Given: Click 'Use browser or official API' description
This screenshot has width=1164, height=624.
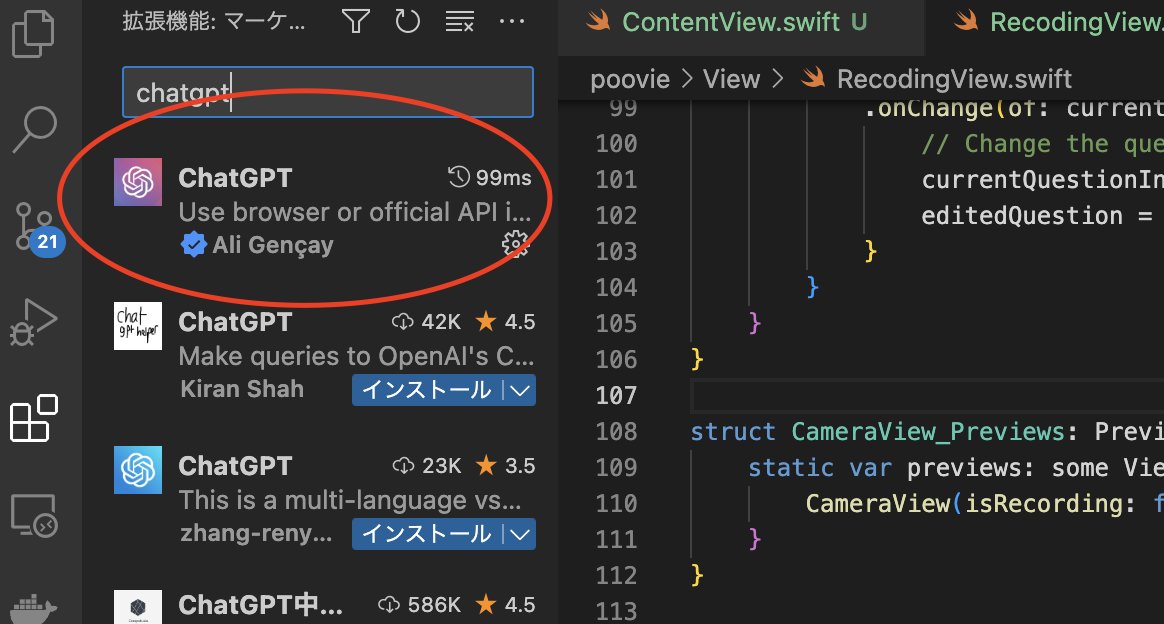Looking at the screenshot, I should (x=355, y=212).
